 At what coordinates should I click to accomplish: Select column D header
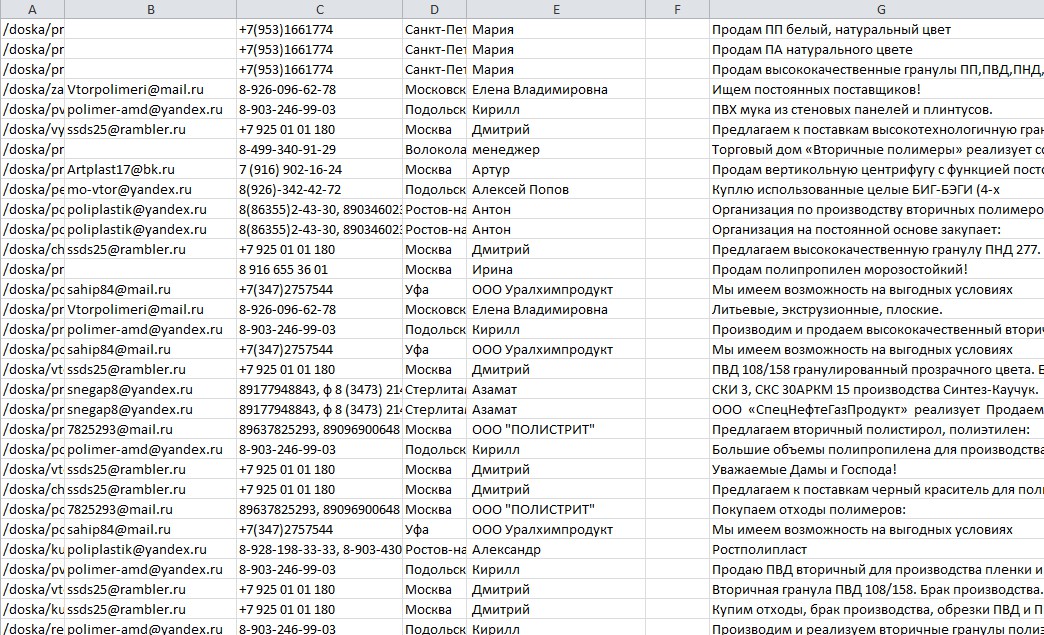click(434, 9)
